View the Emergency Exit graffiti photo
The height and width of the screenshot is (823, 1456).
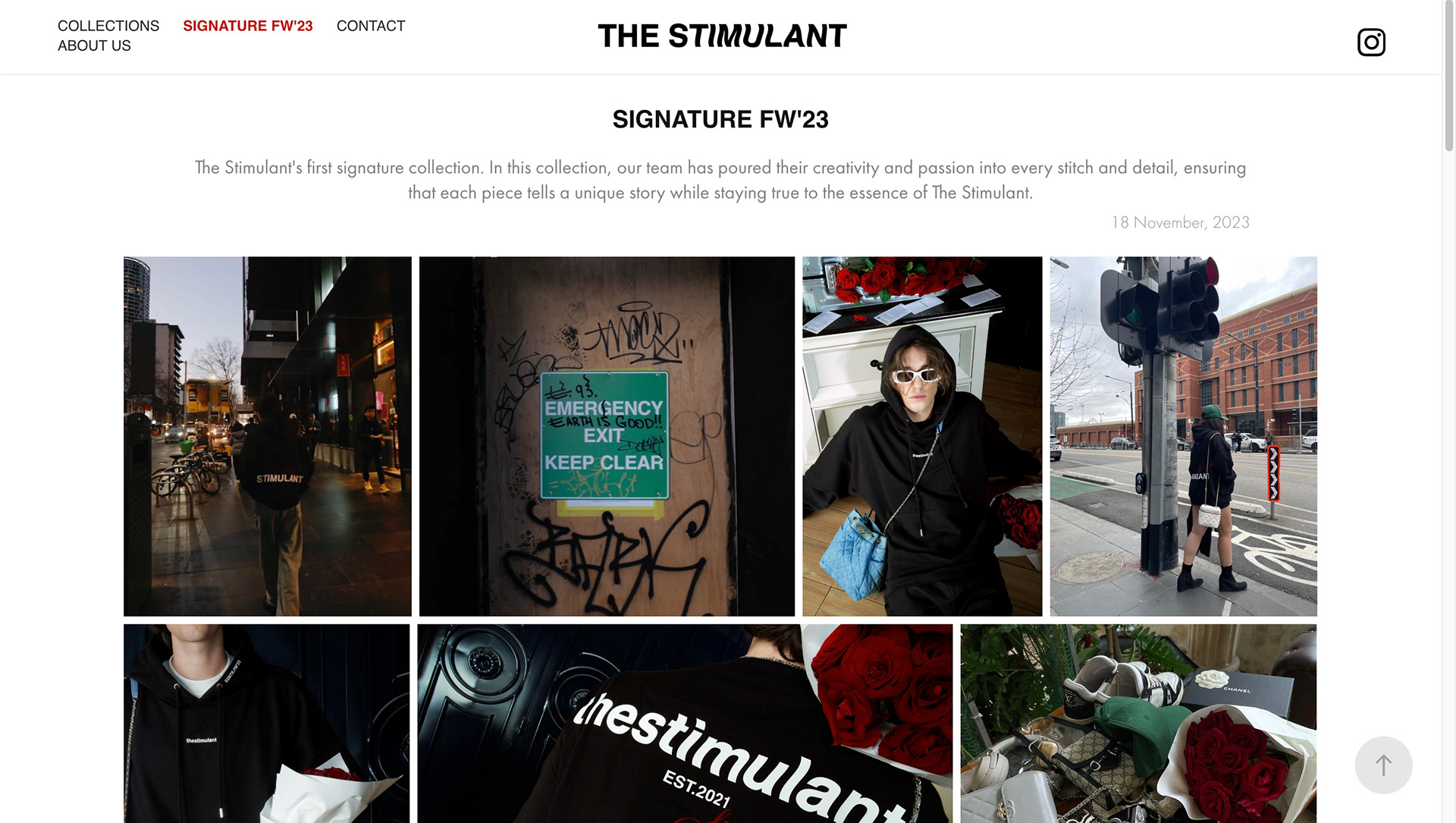pyautogui.click(x=607, y=436)
